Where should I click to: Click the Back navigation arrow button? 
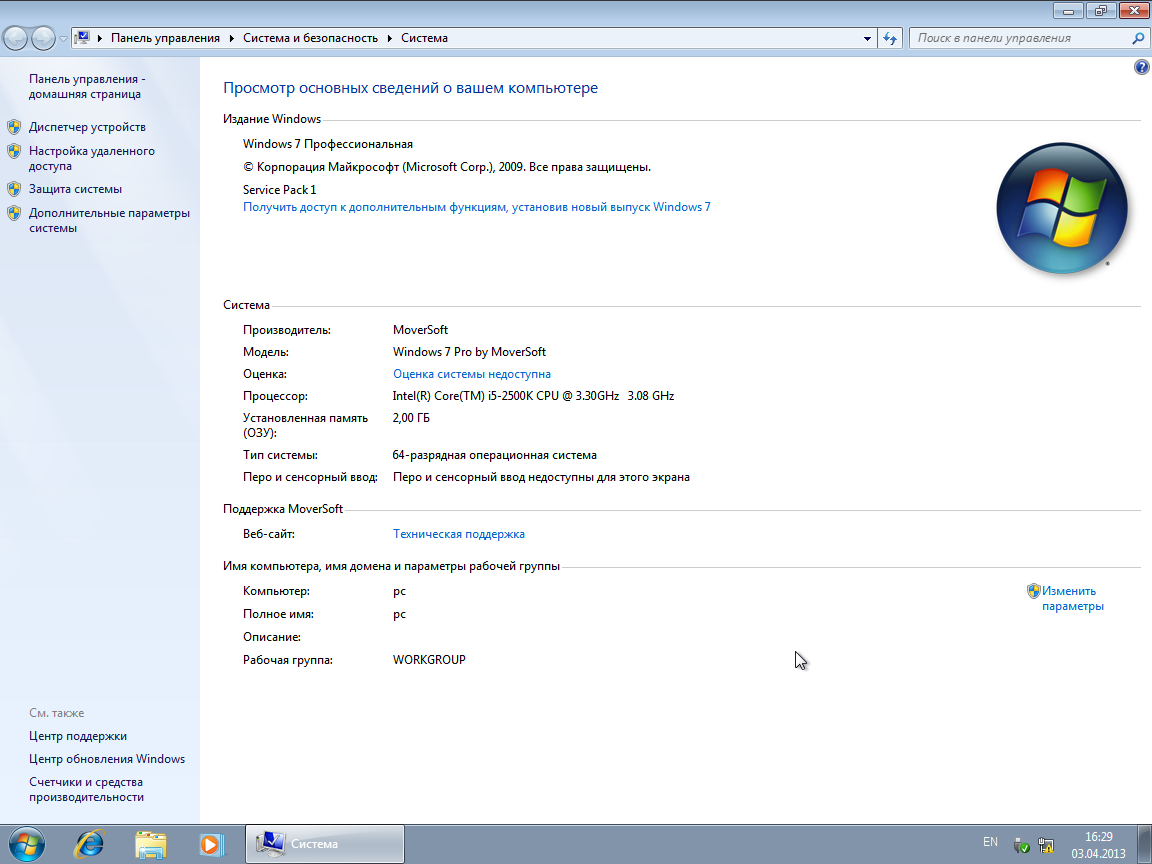point(16,38)
